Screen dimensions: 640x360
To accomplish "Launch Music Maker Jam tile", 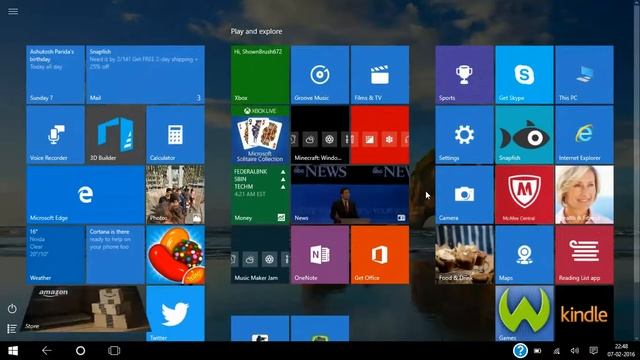I will pyautogui.click(x=260, y=255).
